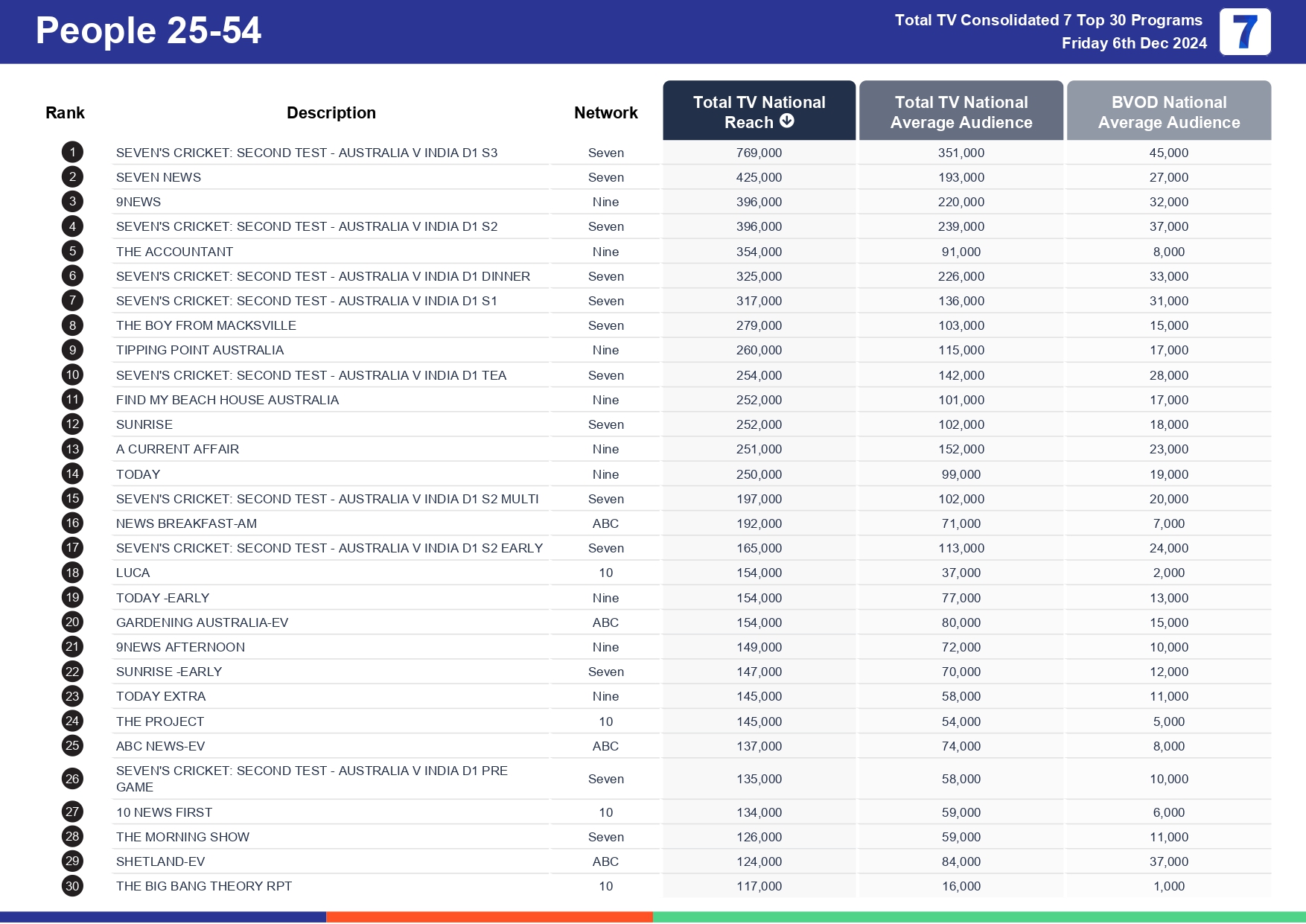Click rank badge 30 beside Big Bang Theory
This screenshot has height=924, width=1306.
pos(71,886)
